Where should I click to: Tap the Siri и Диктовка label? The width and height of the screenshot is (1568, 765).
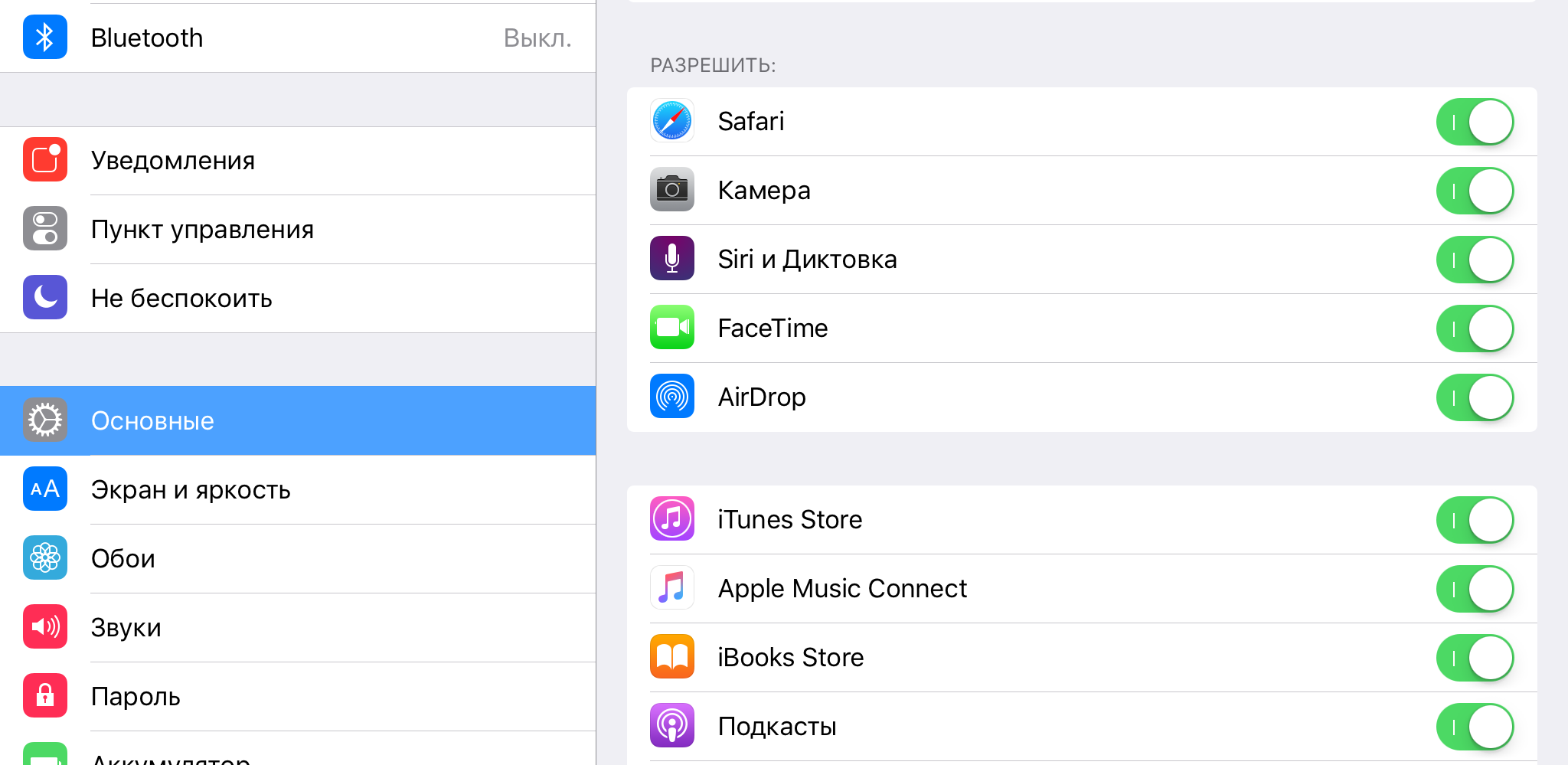(808, 260)
